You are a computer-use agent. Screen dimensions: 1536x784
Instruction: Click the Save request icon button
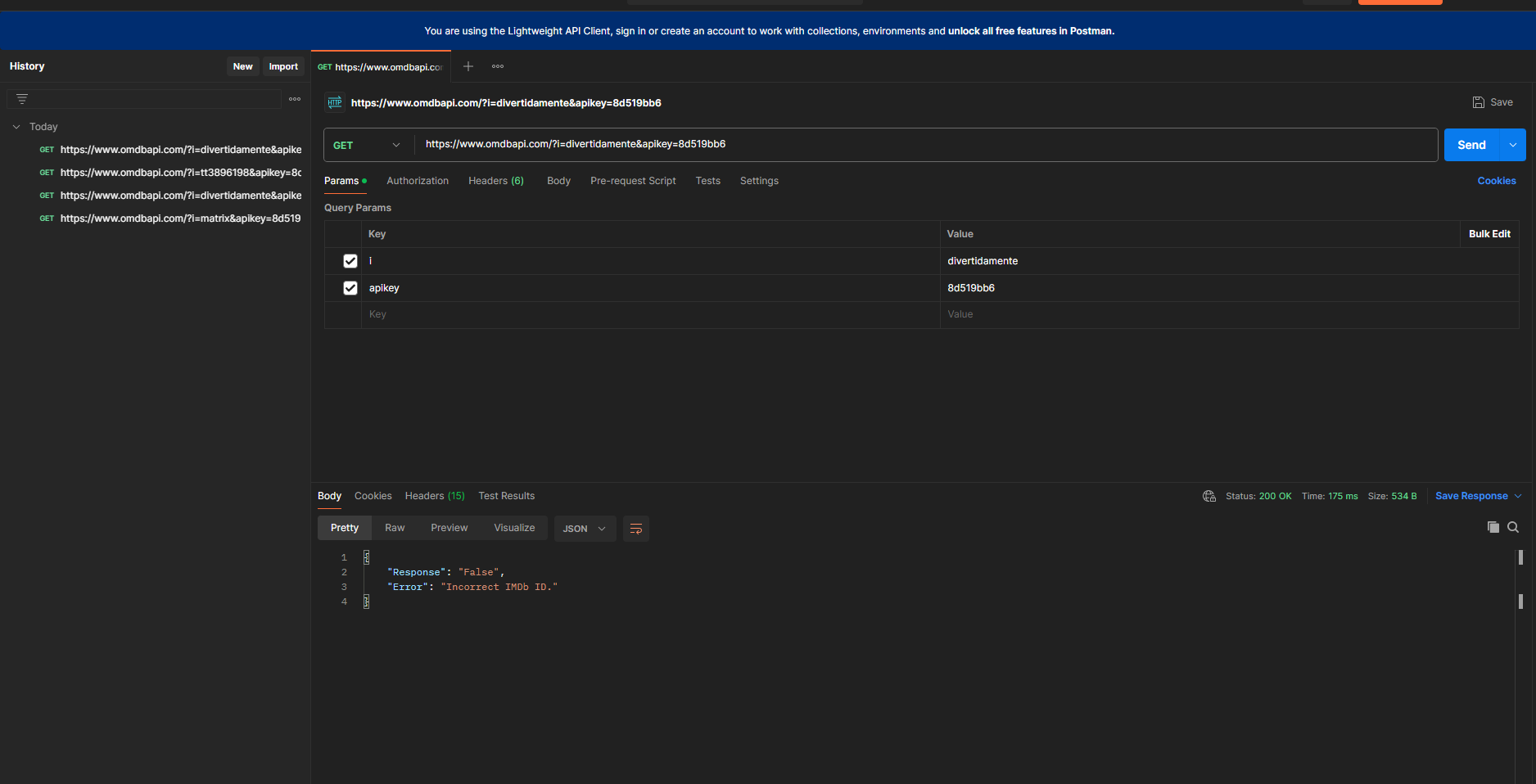pos(1492,102)
